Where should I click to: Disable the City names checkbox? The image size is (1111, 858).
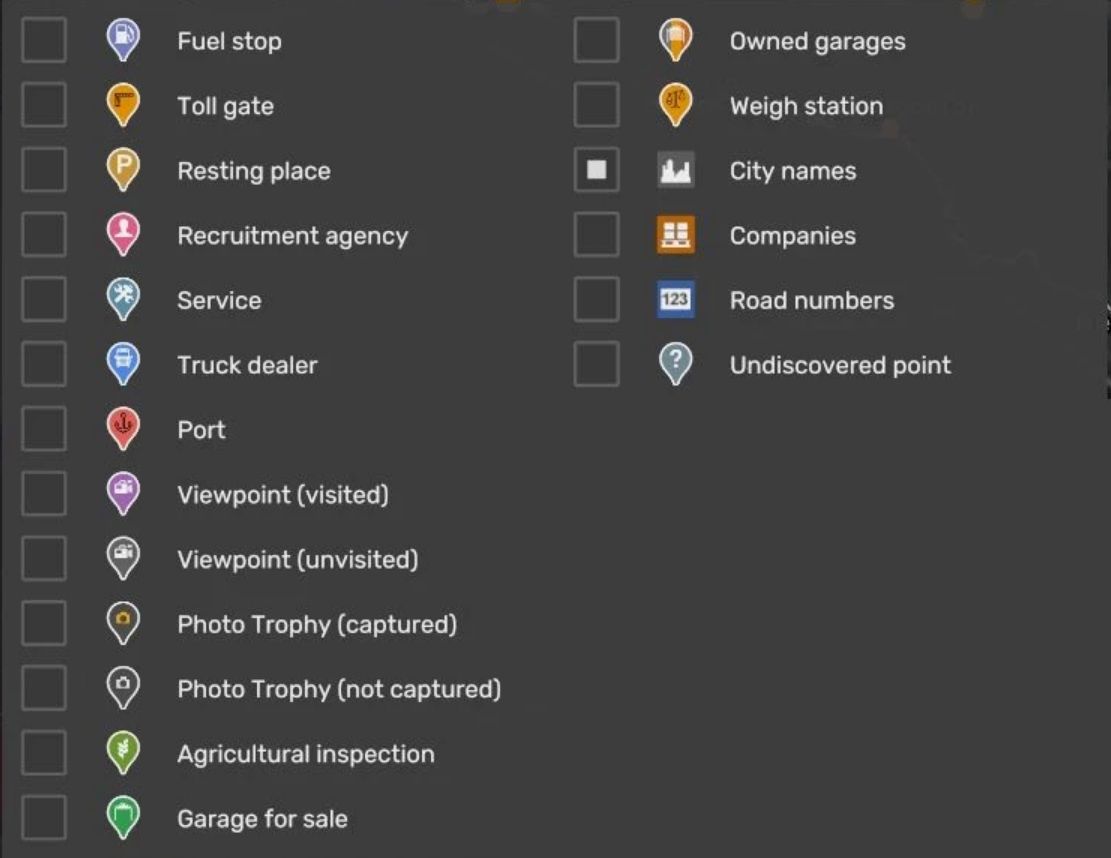pyautogui.click(x=596, y=170)
